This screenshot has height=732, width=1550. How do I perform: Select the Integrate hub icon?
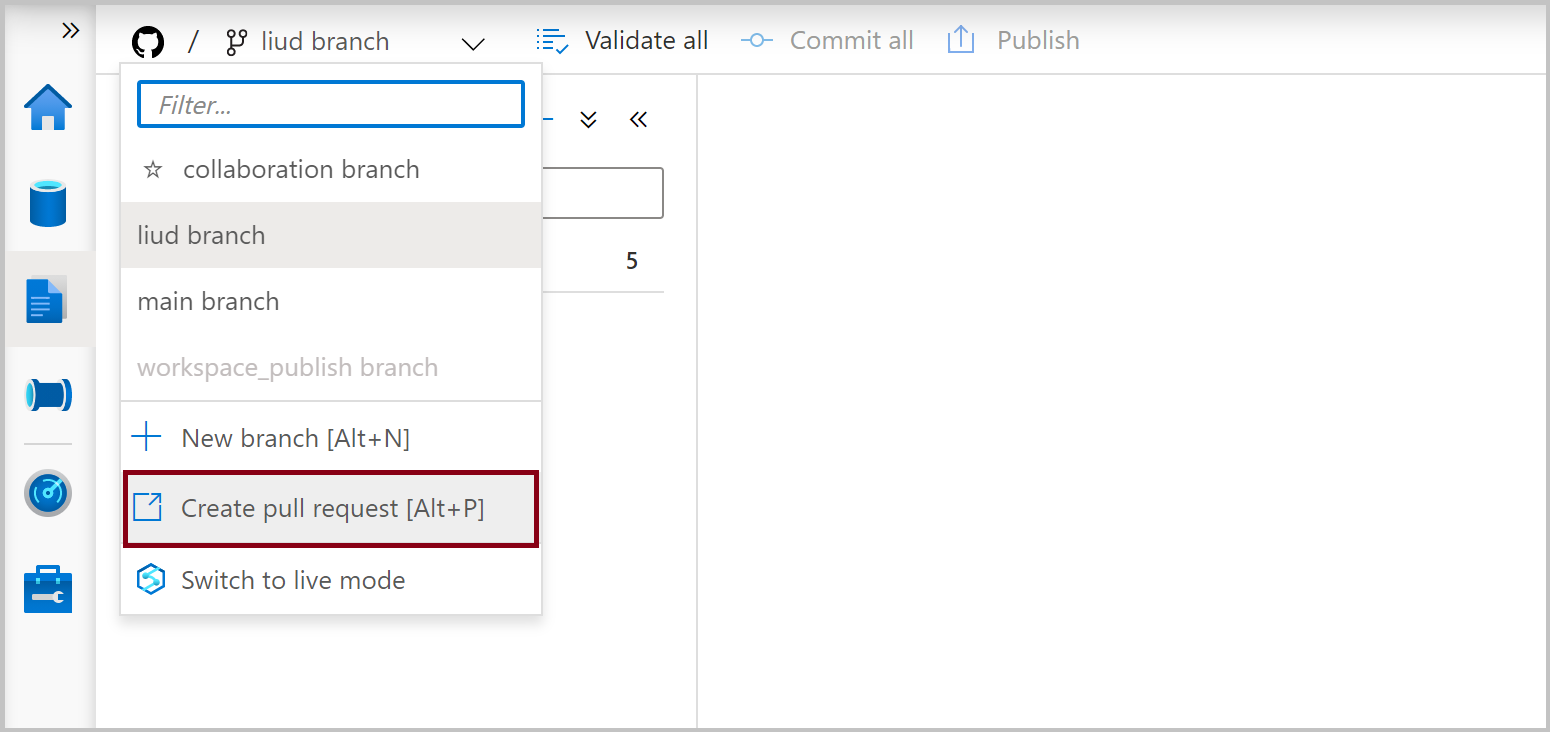click(47, 394)
